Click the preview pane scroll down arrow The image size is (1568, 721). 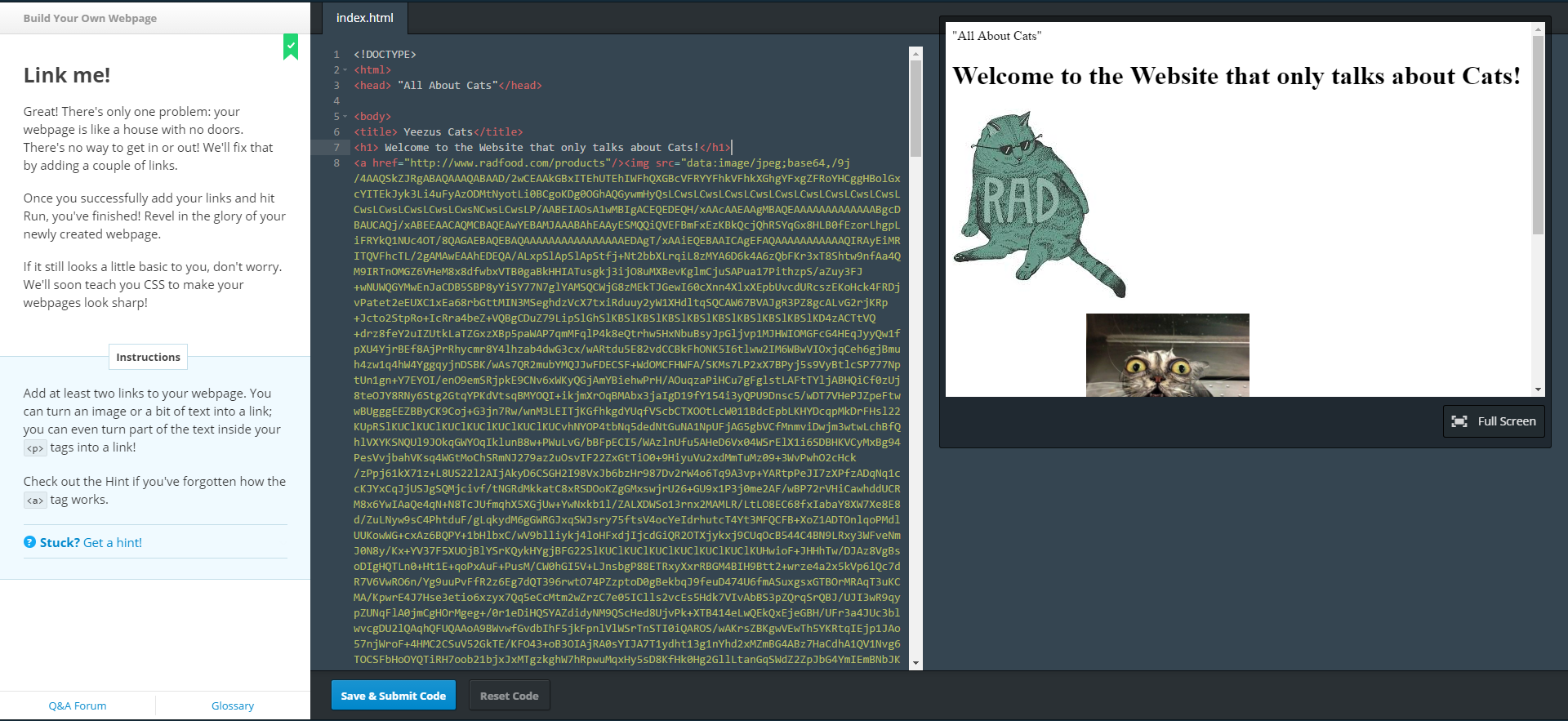pyautogui.click(x=1538, y=389)
